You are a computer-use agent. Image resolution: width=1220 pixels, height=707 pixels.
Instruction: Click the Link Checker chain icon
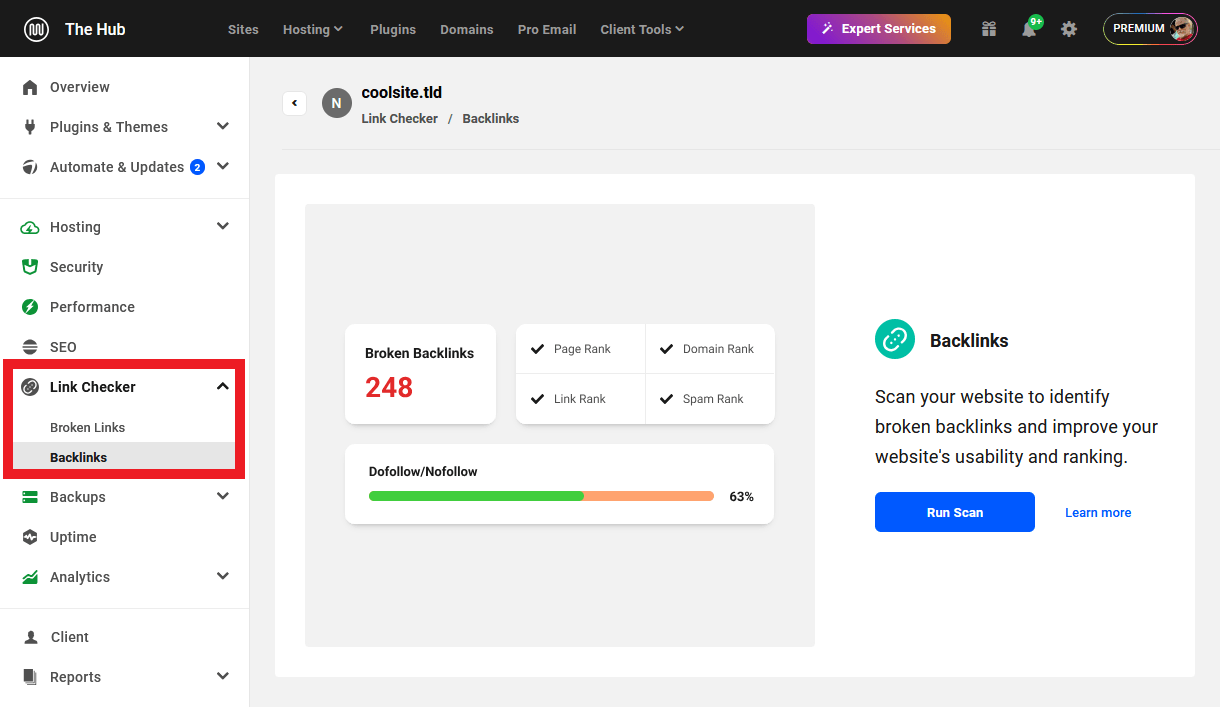[30, 387]
